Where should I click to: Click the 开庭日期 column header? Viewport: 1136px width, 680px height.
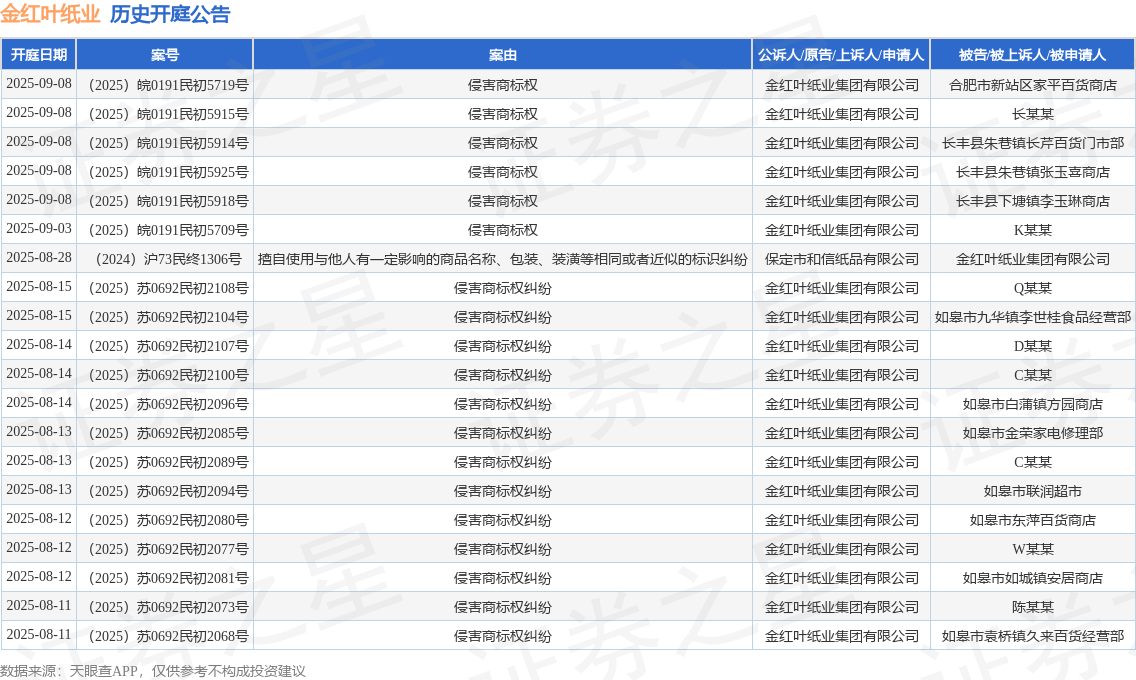38,55
